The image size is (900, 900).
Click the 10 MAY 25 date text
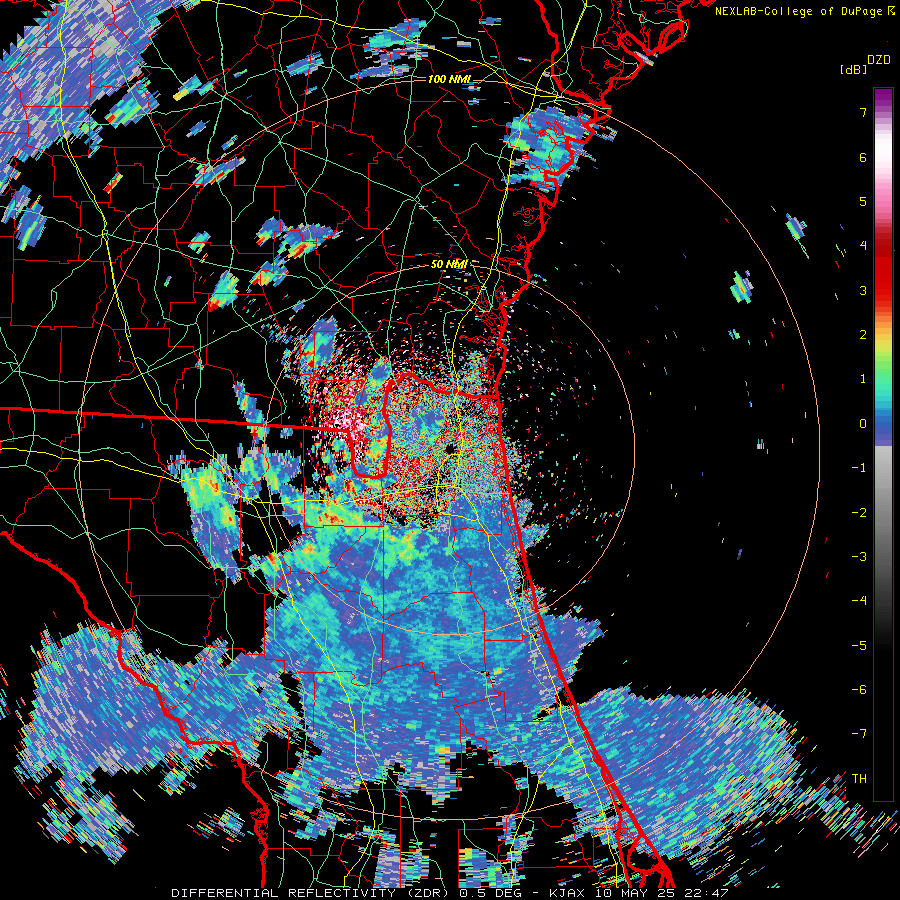638,893
